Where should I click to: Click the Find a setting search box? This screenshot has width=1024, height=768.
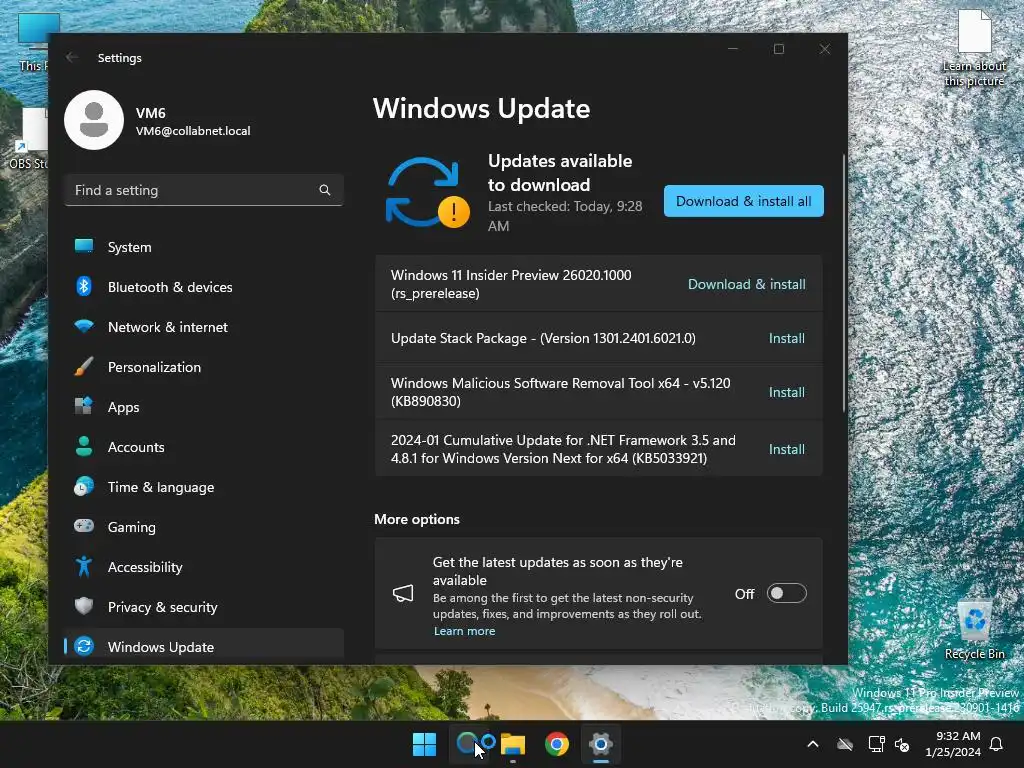click(x=204, y=190)
